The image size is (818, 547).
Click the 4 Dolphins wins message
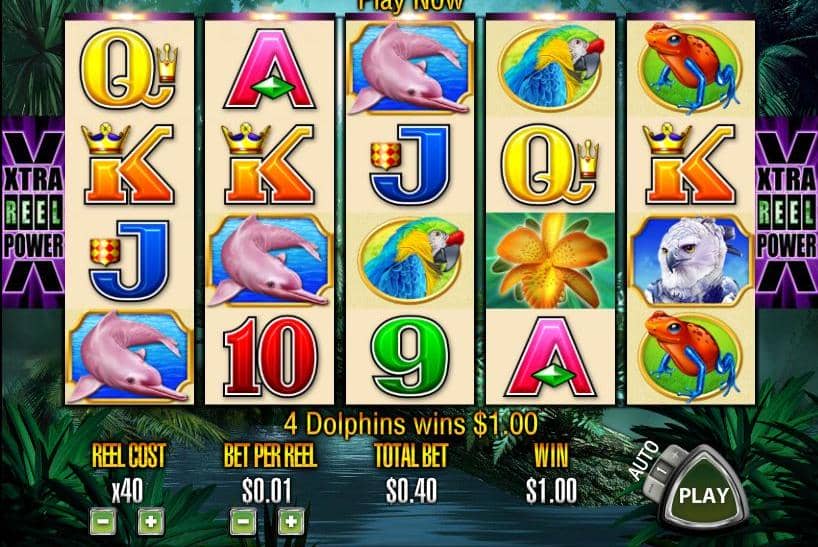point(411,423)
